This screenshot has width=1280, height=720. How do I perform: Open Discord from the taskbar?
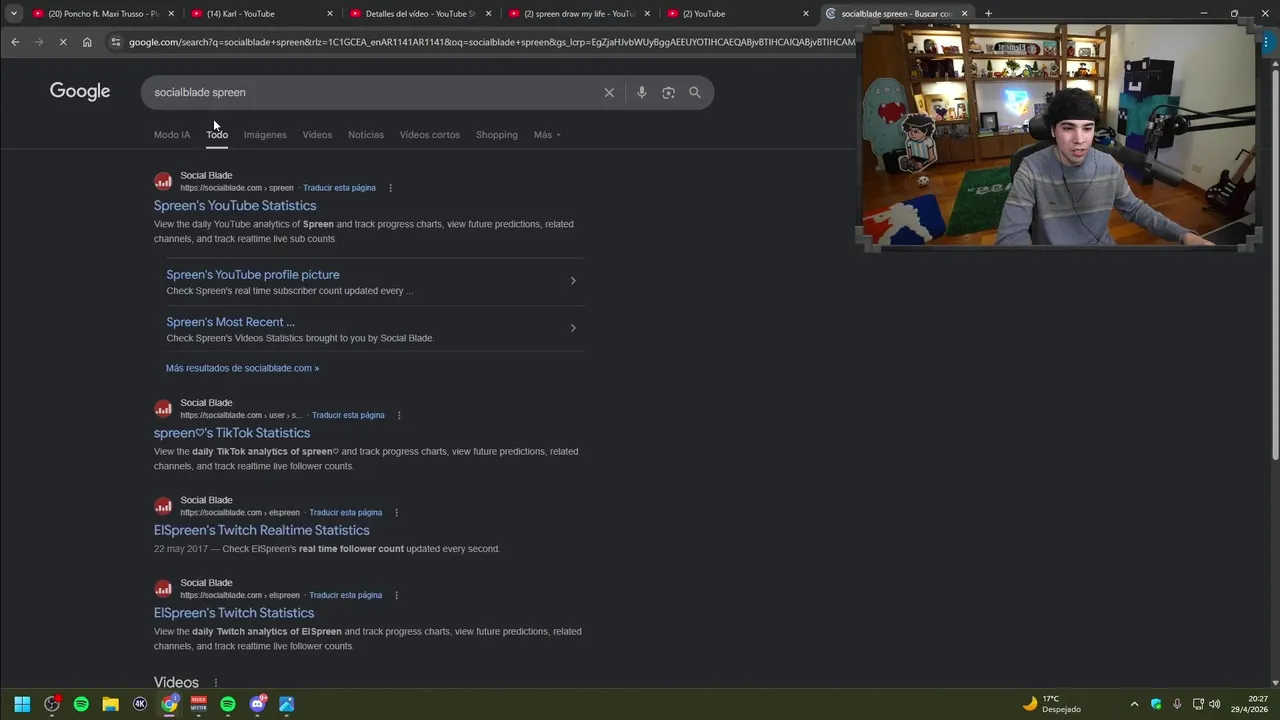point(258,704)
